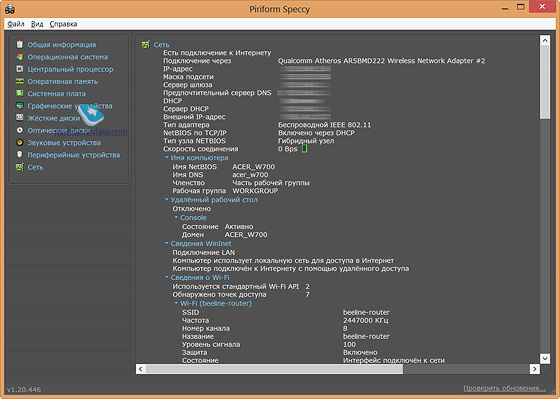Collapse the Сведения WinInet section

(x=166, y=243)
